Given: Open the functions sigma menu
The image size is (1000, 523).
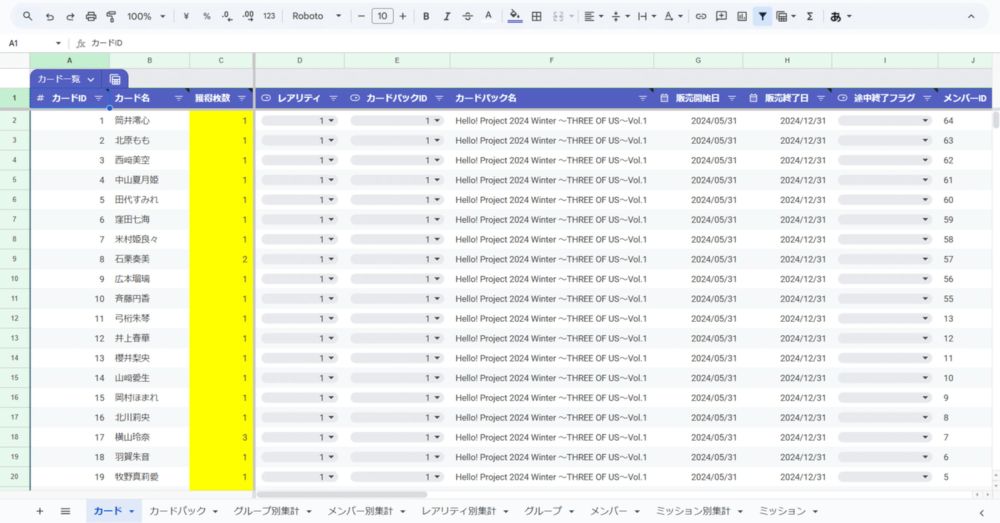Looking at the screenshot, I should coord(809,17).
